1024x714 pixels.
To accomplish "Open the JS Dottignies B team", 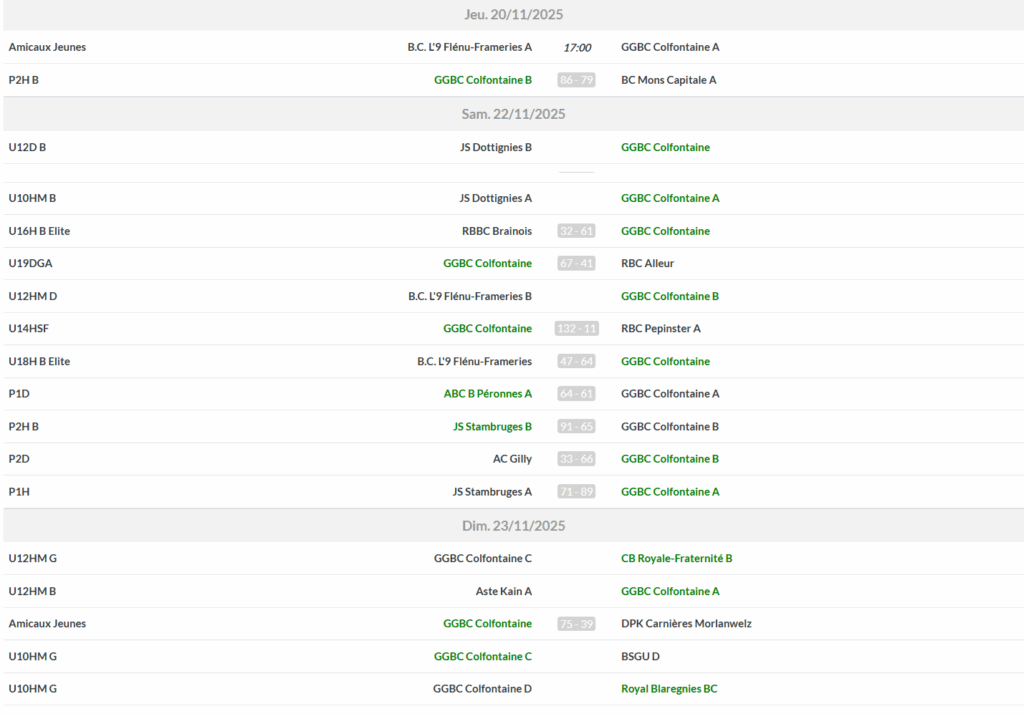I will tap(495, 147).
